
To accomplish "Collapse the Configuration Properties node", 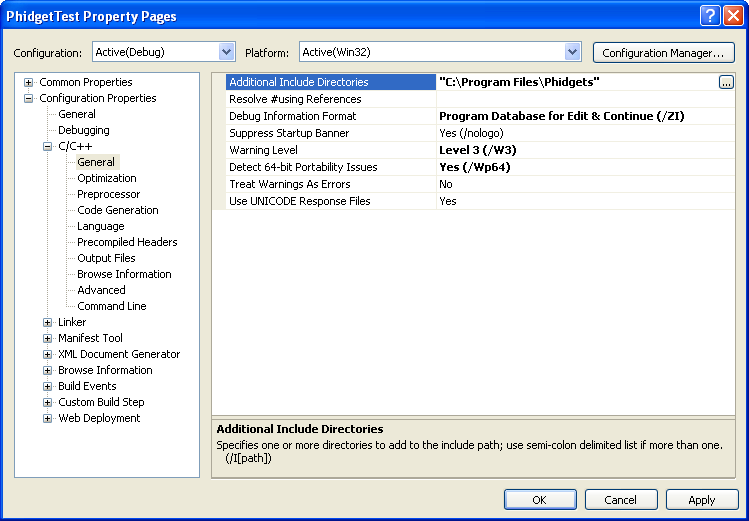I will click(29, 98).
